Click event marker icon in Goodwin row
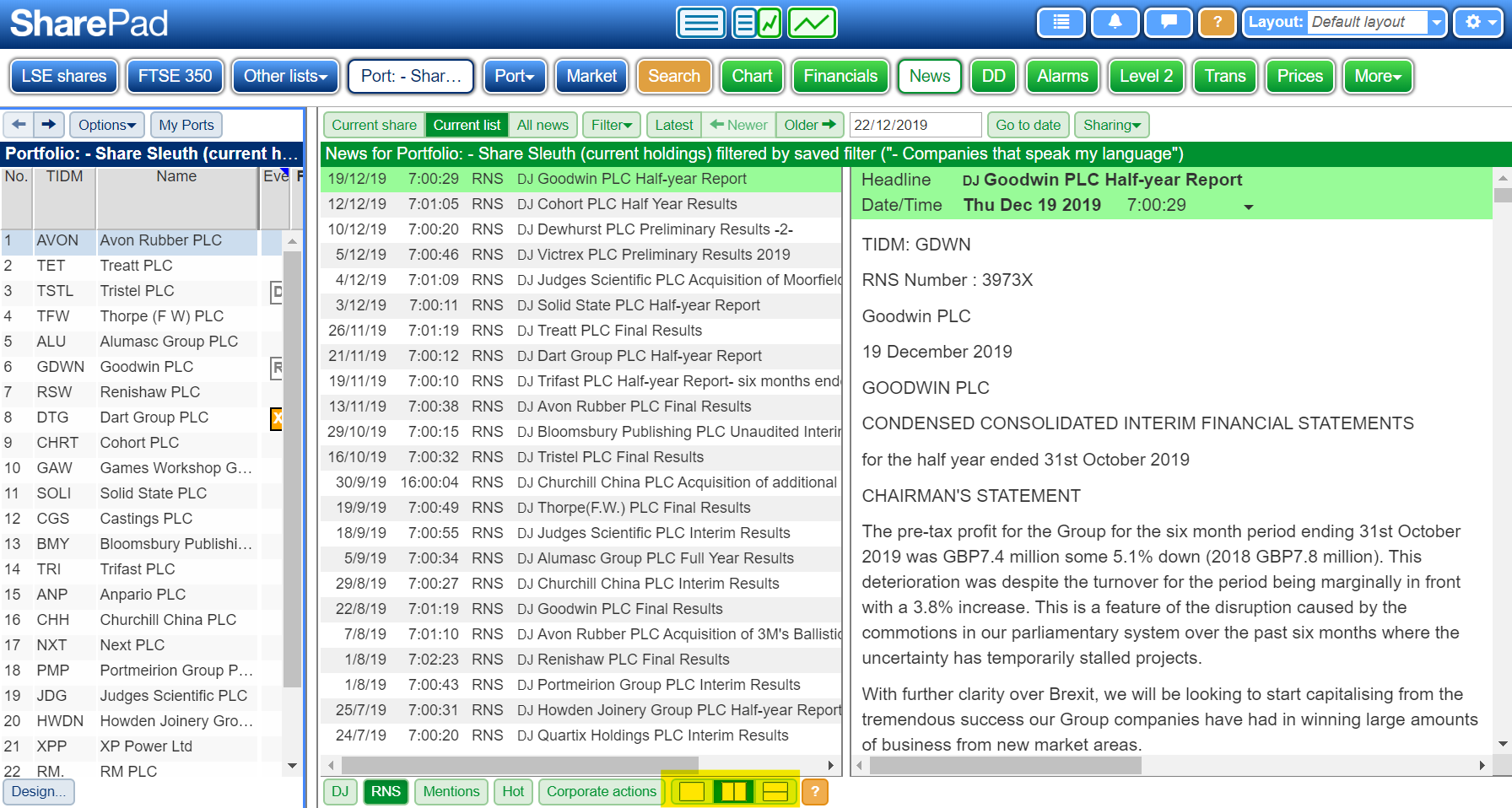This screenshot has width=1512, height=808. 276,368
